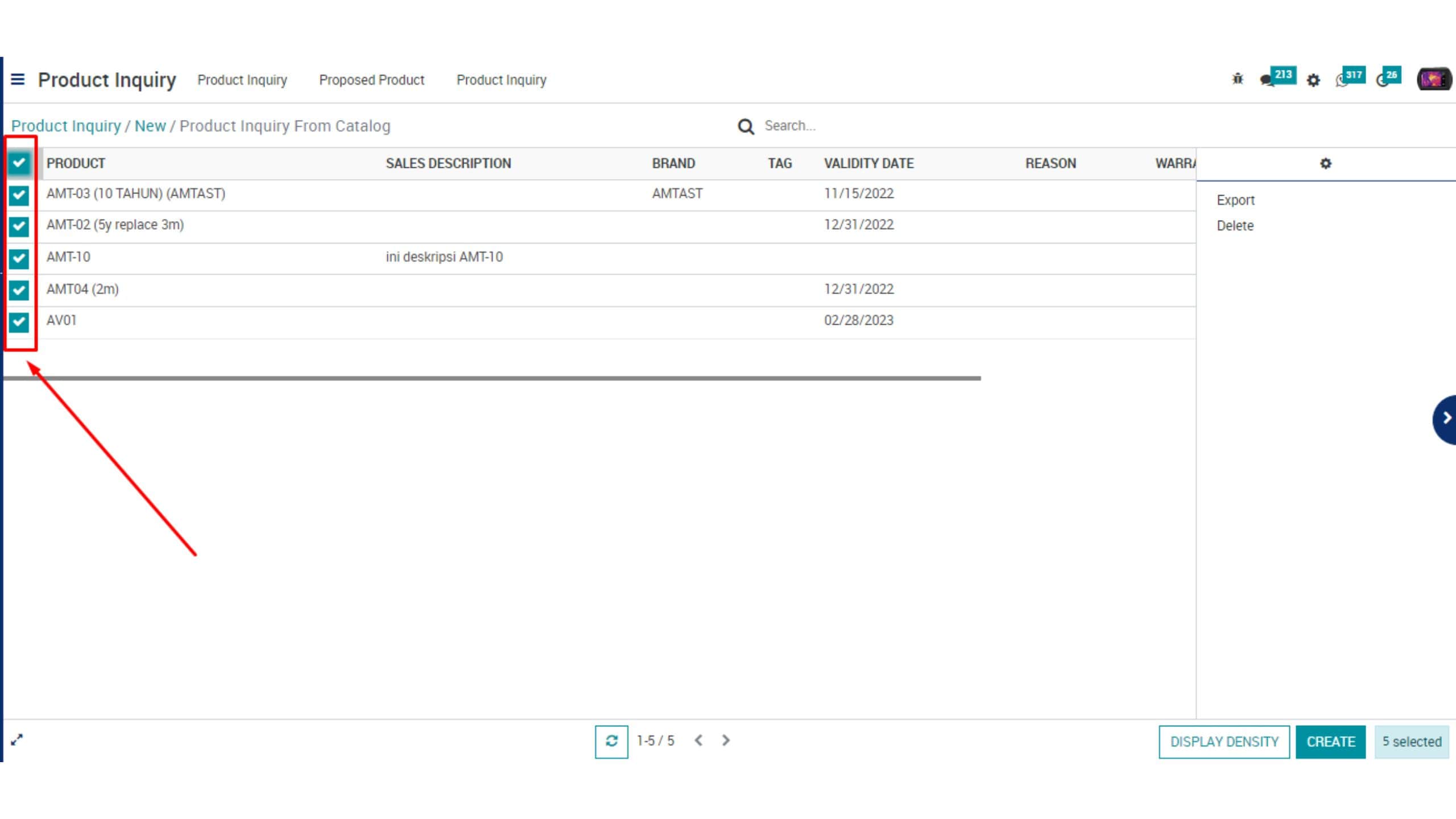The image size is (1456, 819).
Task: Open the gear actions panel header
Action: coord(1325,164)
